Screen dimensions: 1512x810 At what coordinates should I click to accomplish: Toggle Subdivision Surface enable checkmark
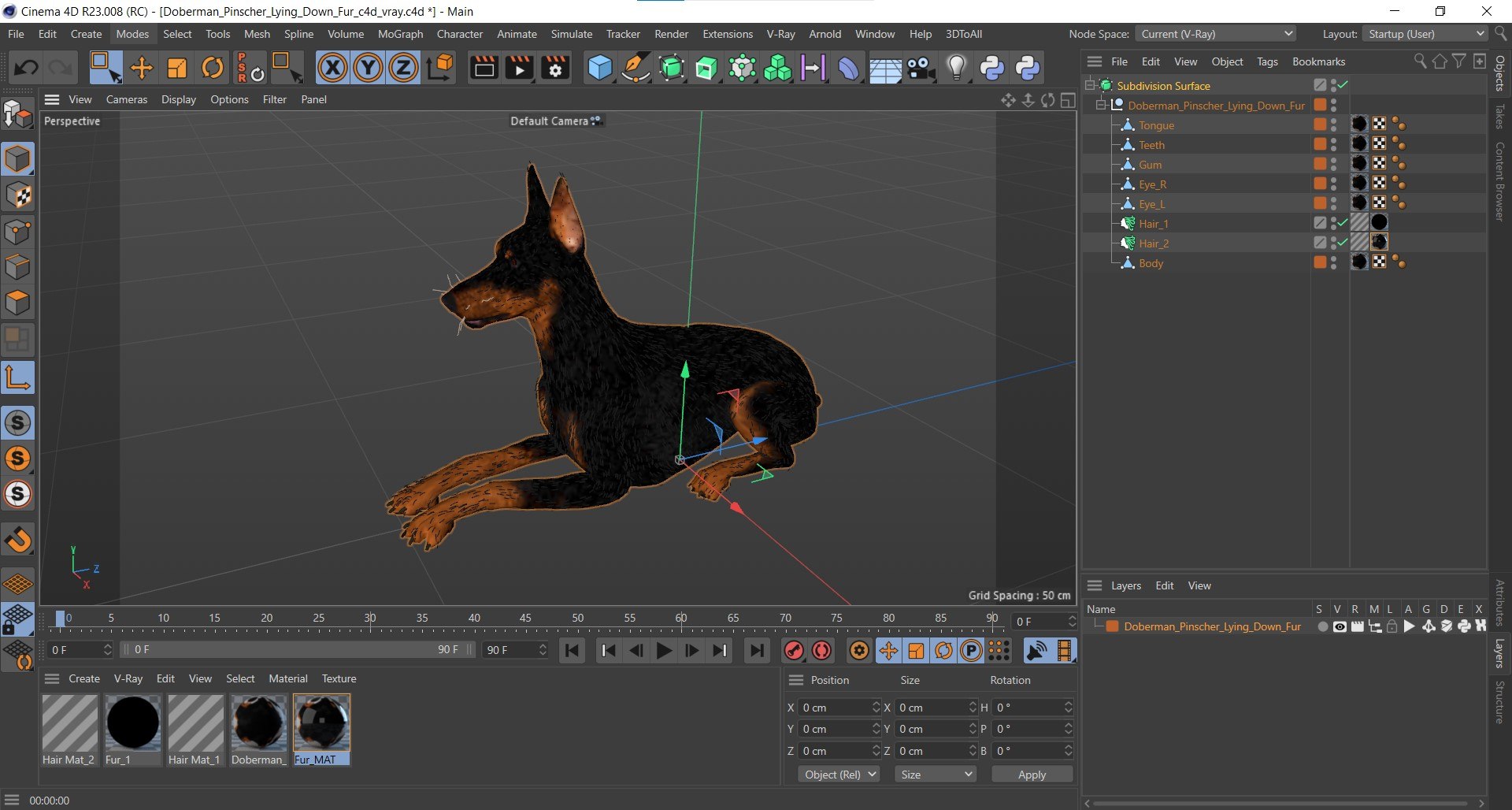point(1343,85)
